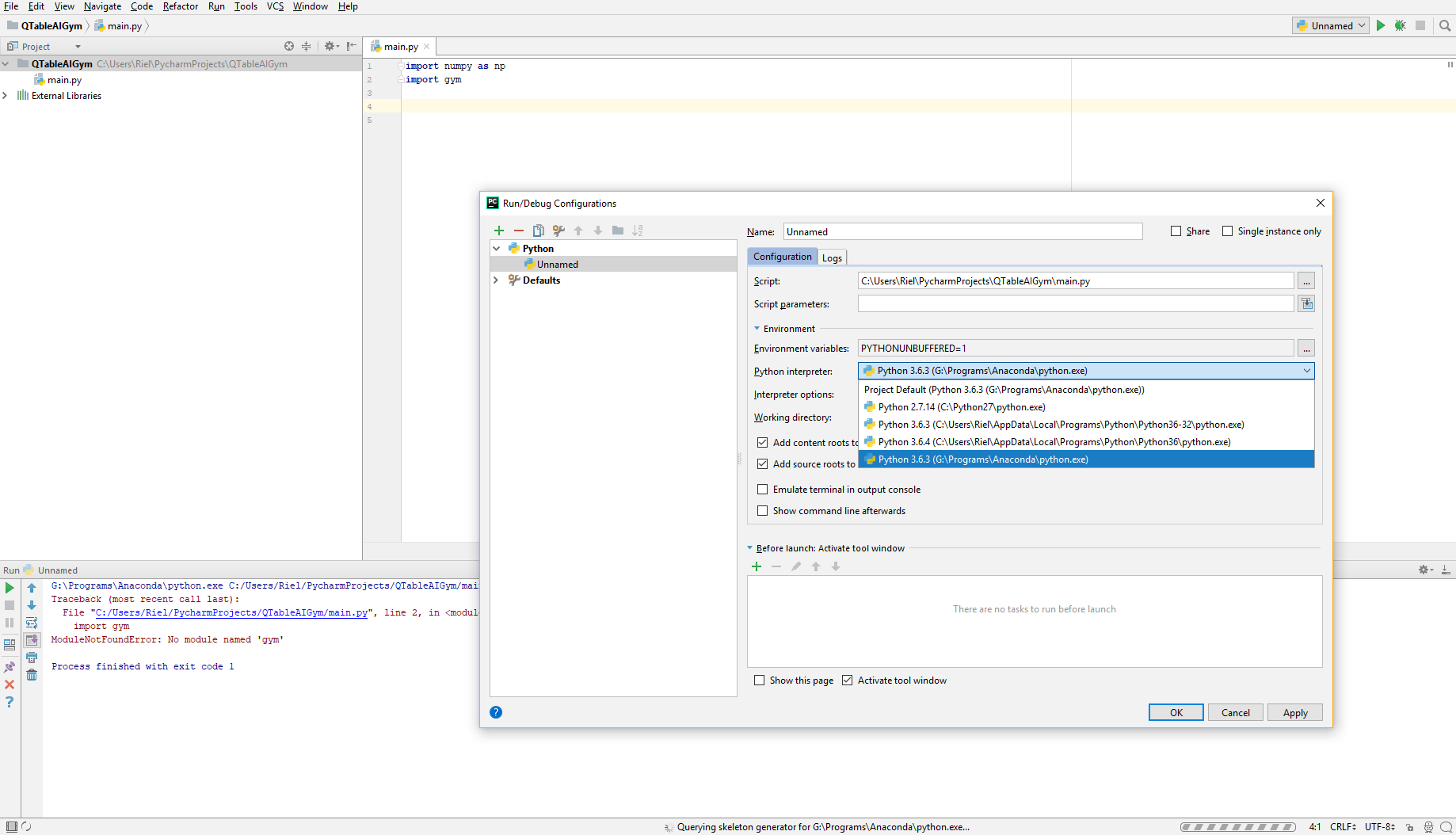
Task: Cancel the Run/Debug Configurations dialog
Action: [1236, 712]
